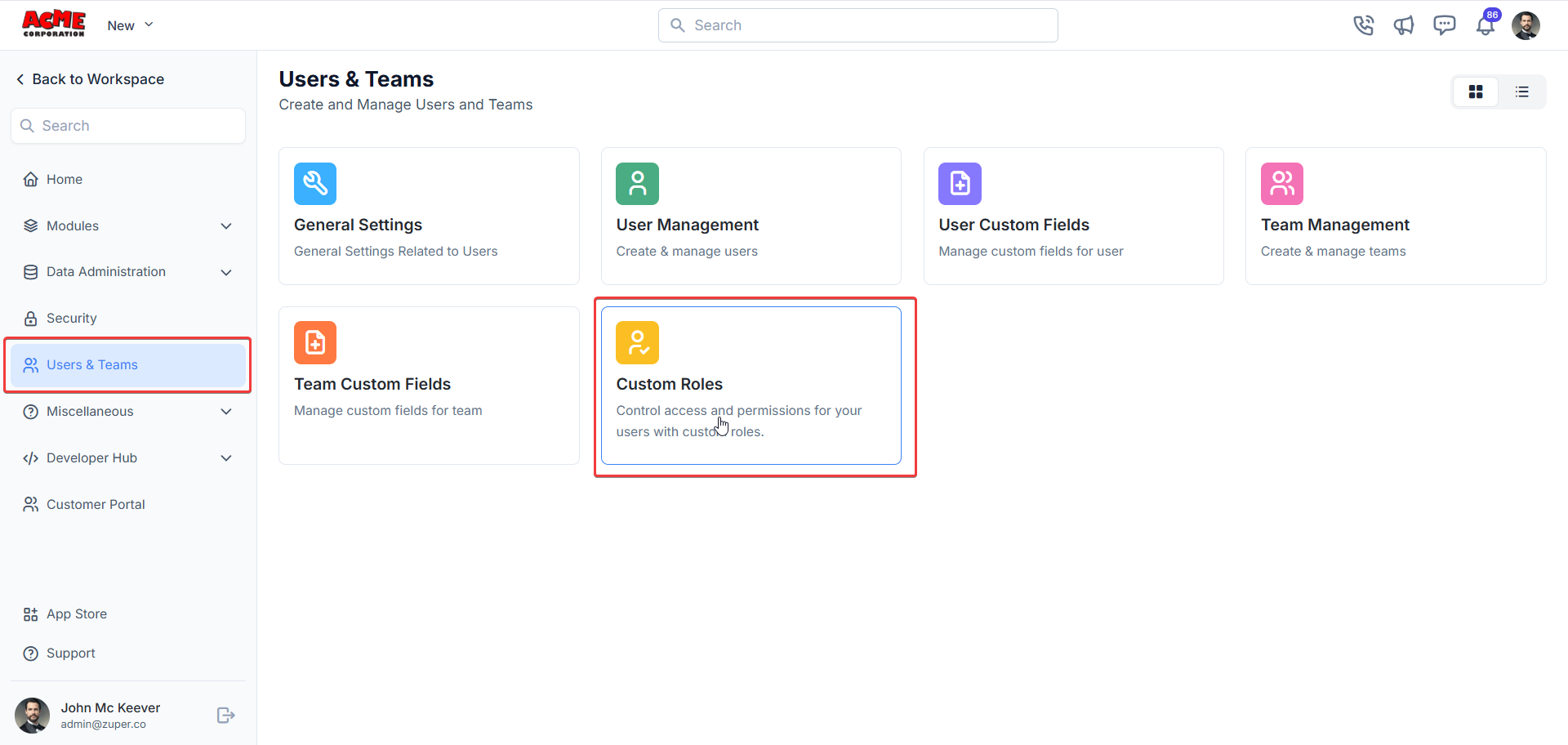This screenshot has width=1568, height=745.
Task: Click 'admin@zuper.co' email text
Action: 103,725
